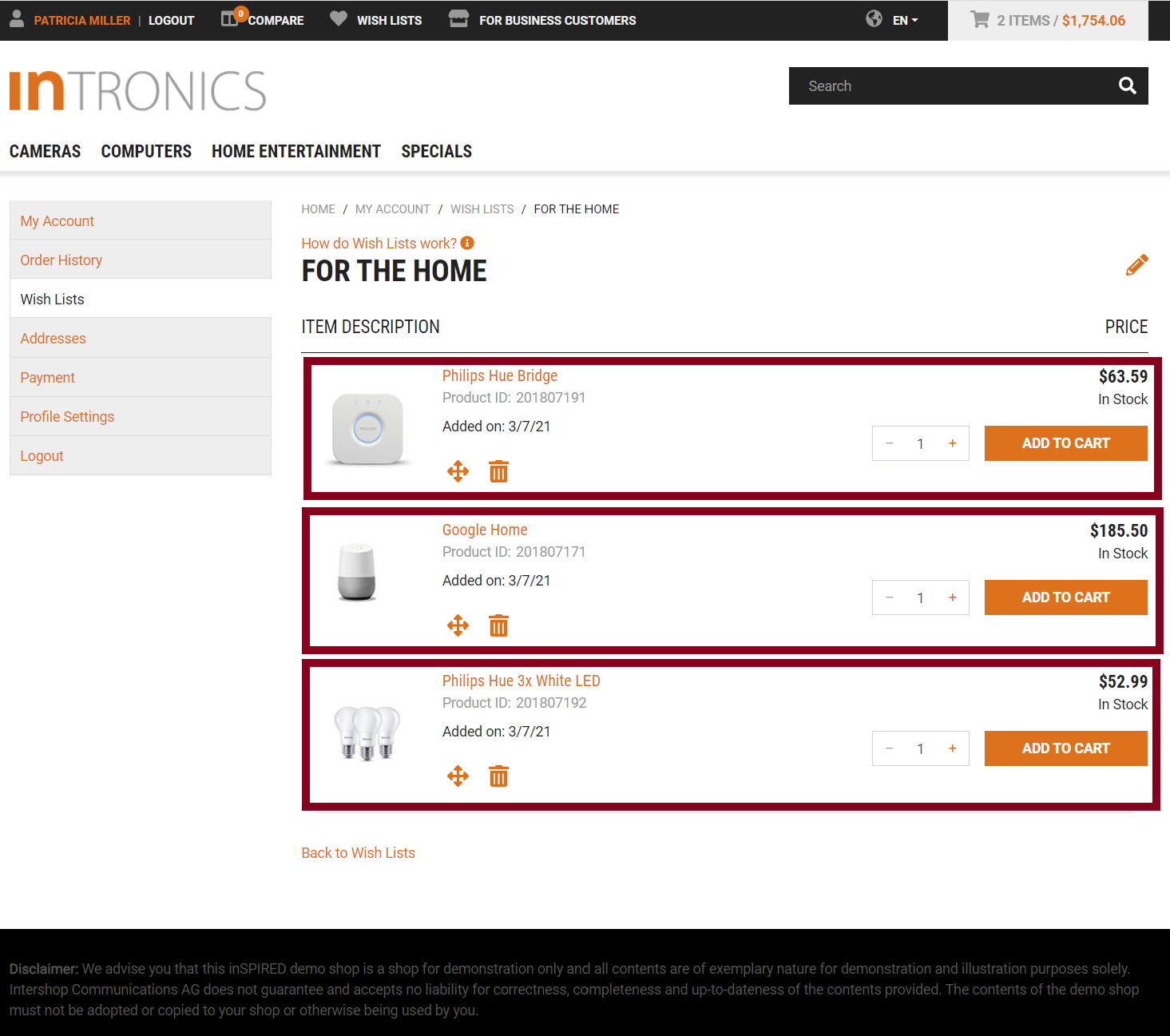
Task: Go to the My Account breadcrumb
Action: click(x=392, y=209)
